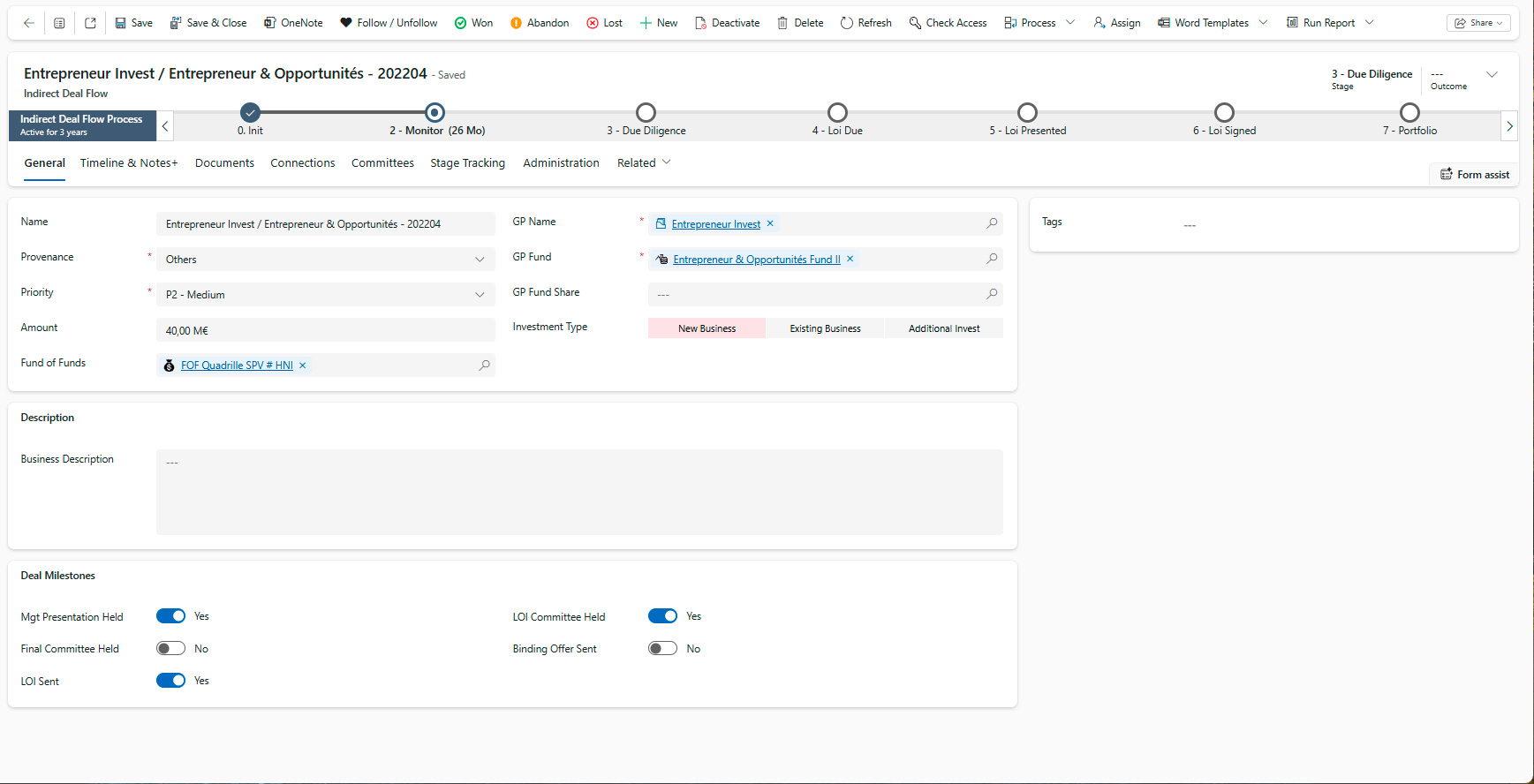The image size is (1534, 784).
Task: Delete this record
Action: pyautogui.click(x=800, y=23)
